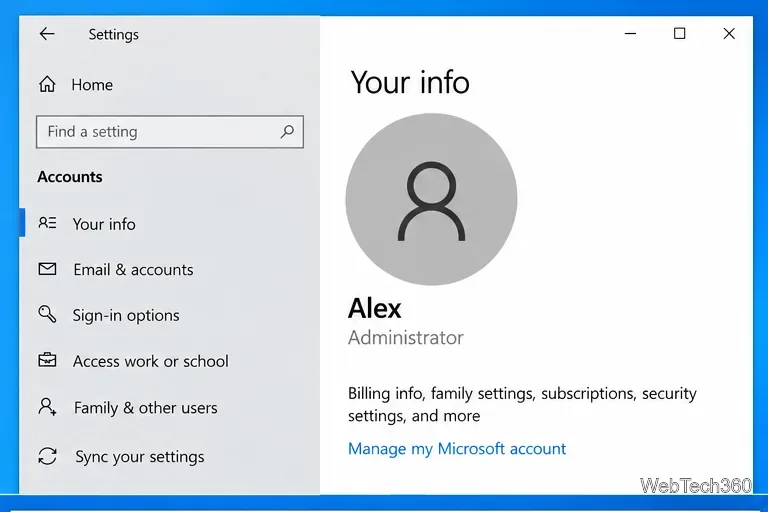Click the Access work briefcase icon
This screenshot has height=512, width=768.
tap(48, 360)
